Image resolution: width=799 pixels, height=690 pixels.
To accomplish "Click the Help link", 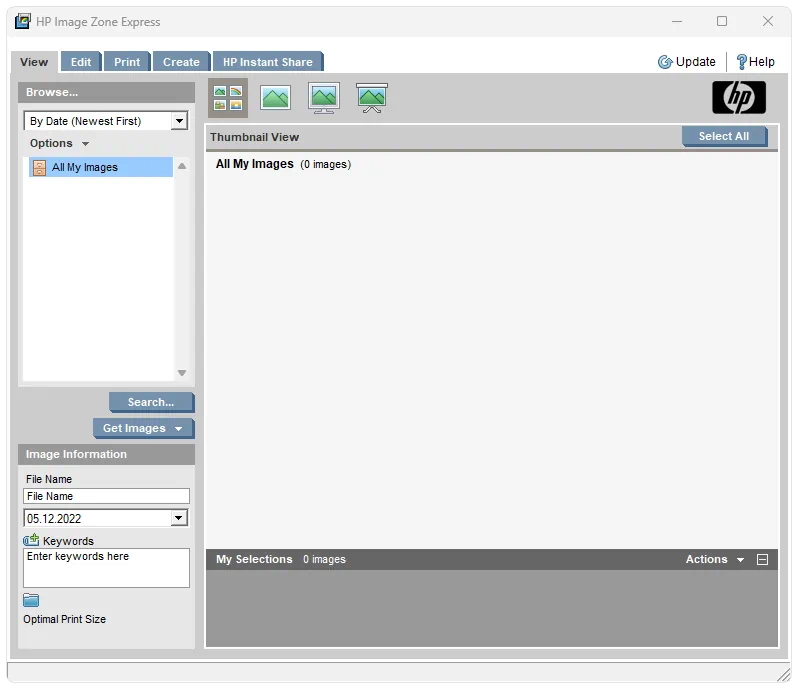I will pyautogui.click(x=761, y=62).
